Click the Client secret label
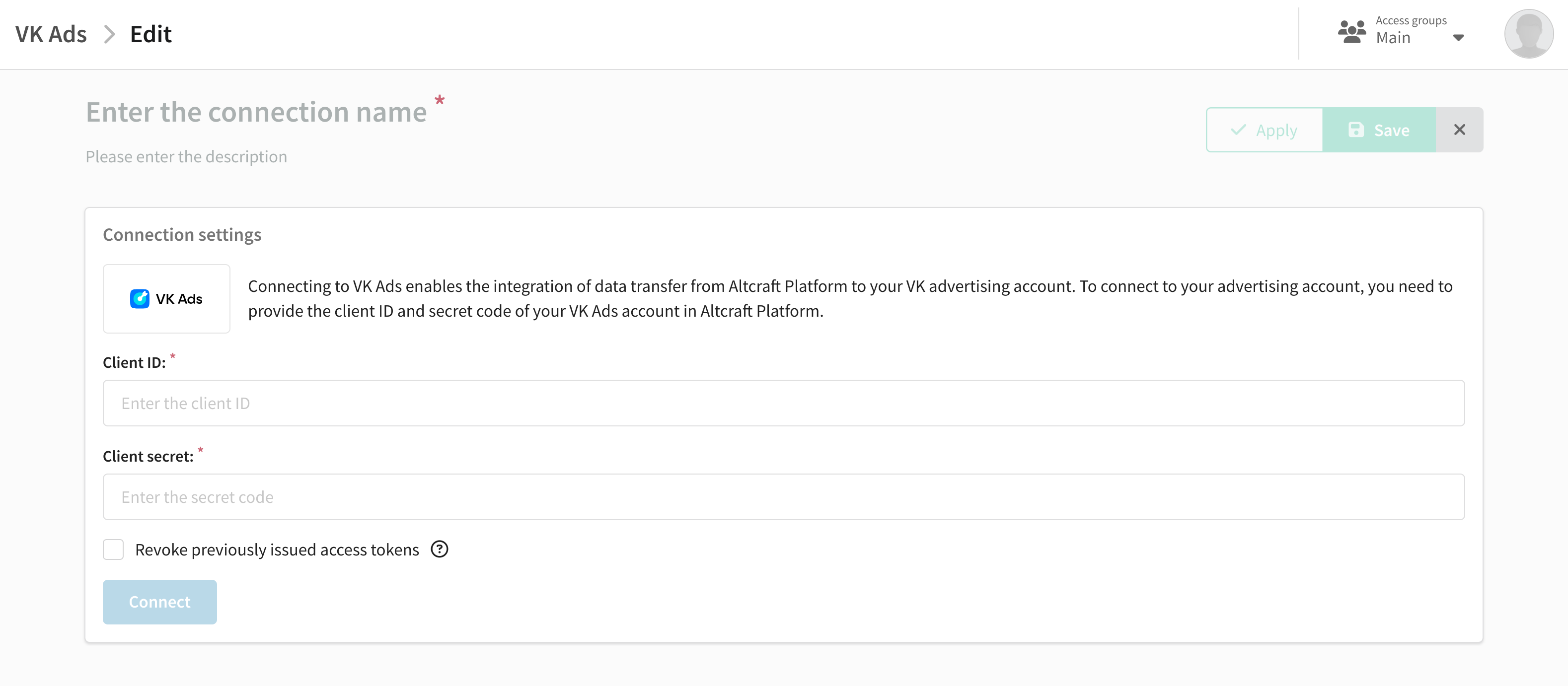The width and height of the screenshot is (1568, 686). [x=148, y=456]
